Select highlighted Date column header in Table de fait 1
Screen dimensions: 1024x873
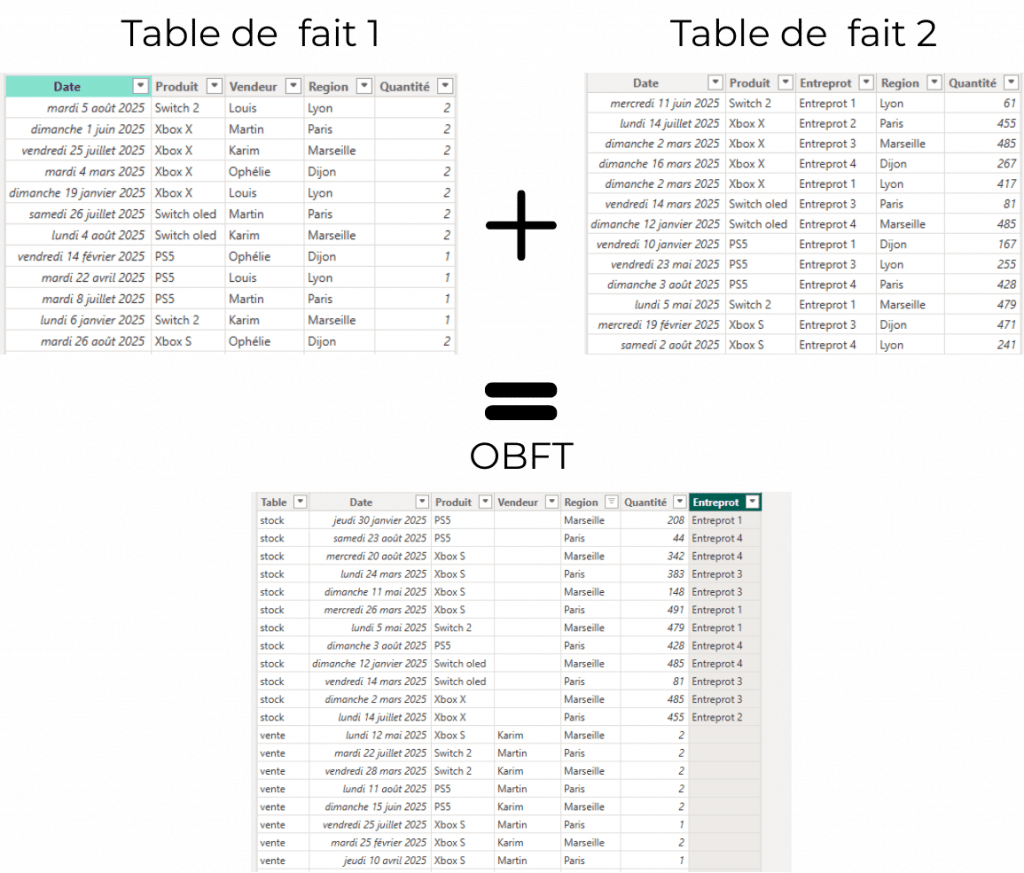[x=68, y=87]
